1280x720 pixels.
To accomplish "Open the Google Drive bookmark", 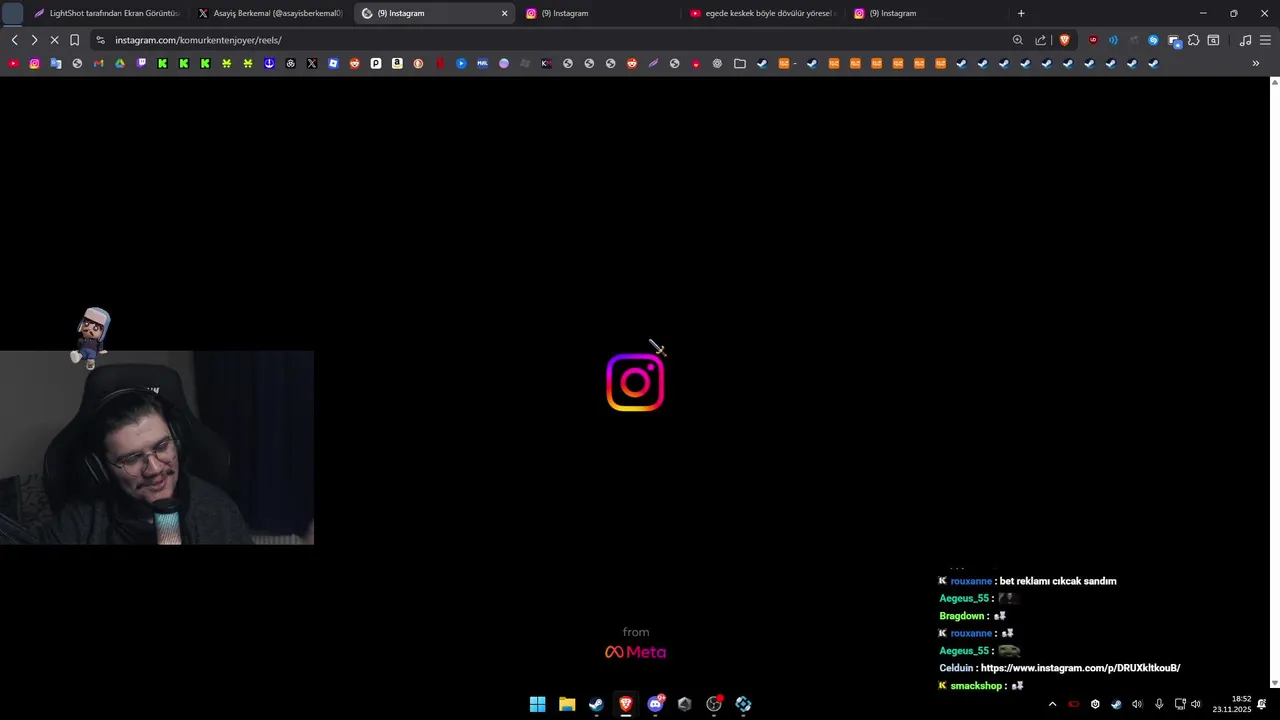I will coord(120,63).
